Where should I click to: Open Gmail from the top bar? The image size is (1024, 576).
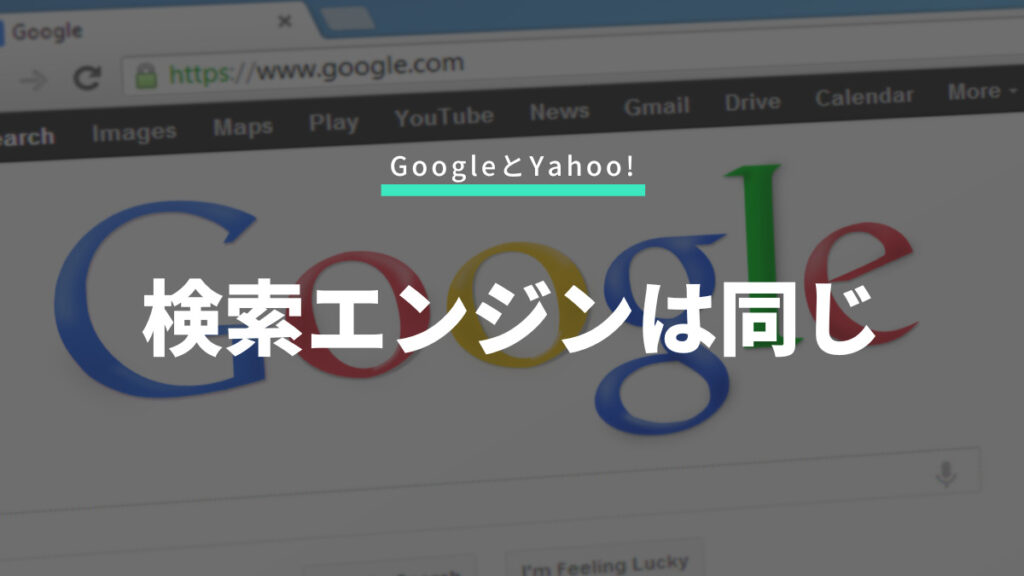click(656, 106)
